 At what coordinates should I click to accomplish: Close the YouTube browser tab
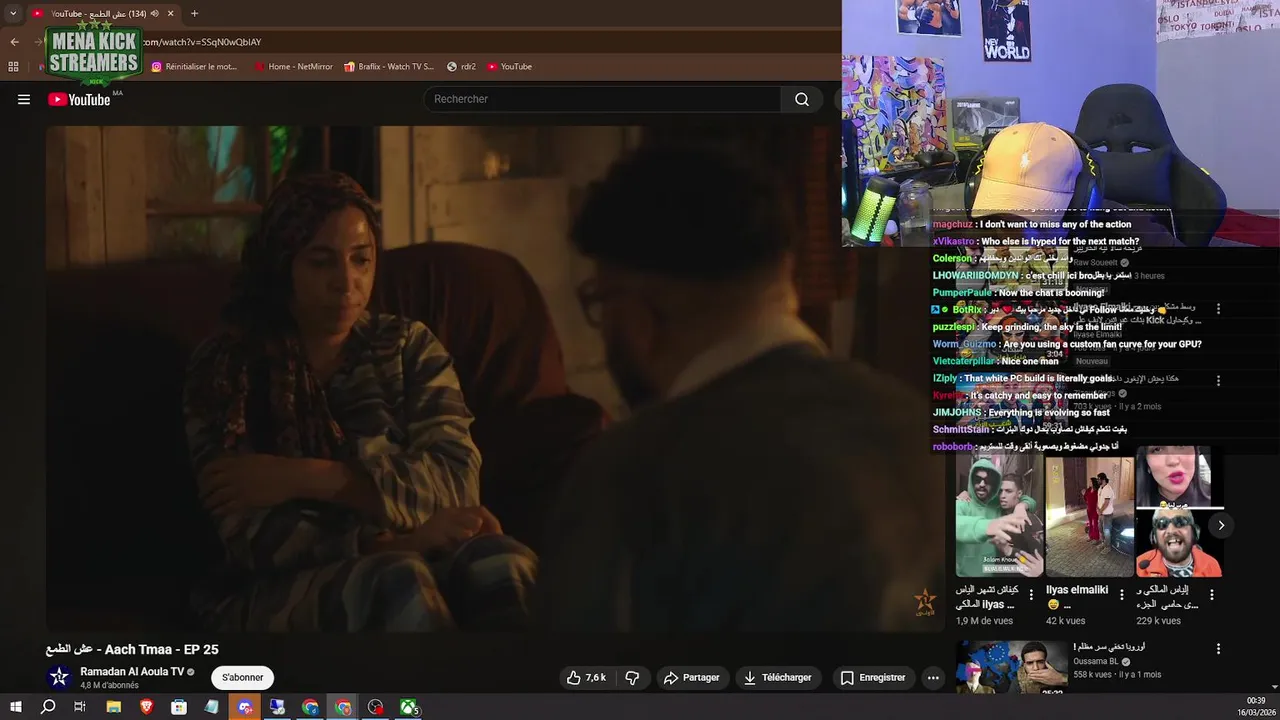tap(170, 13)
